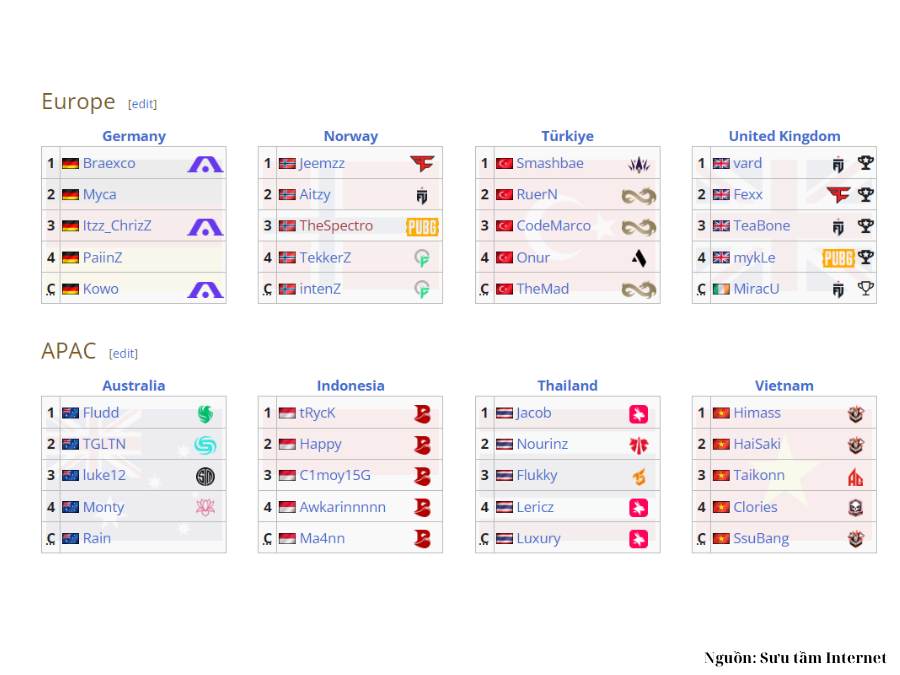
Task: Click the team logo beside Braexco
Action: click(x=205, y=164)
